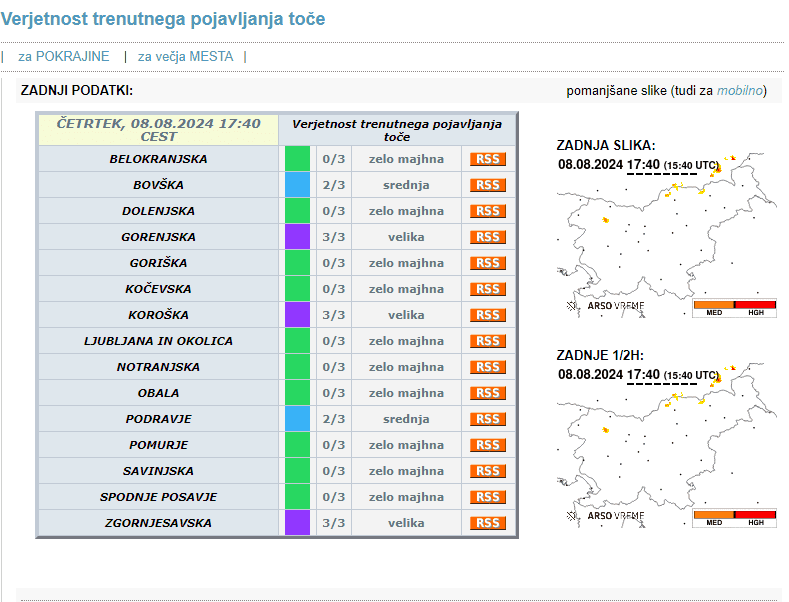
Task: Open the Koroška RSS feed icon
Action: point(488,315)
